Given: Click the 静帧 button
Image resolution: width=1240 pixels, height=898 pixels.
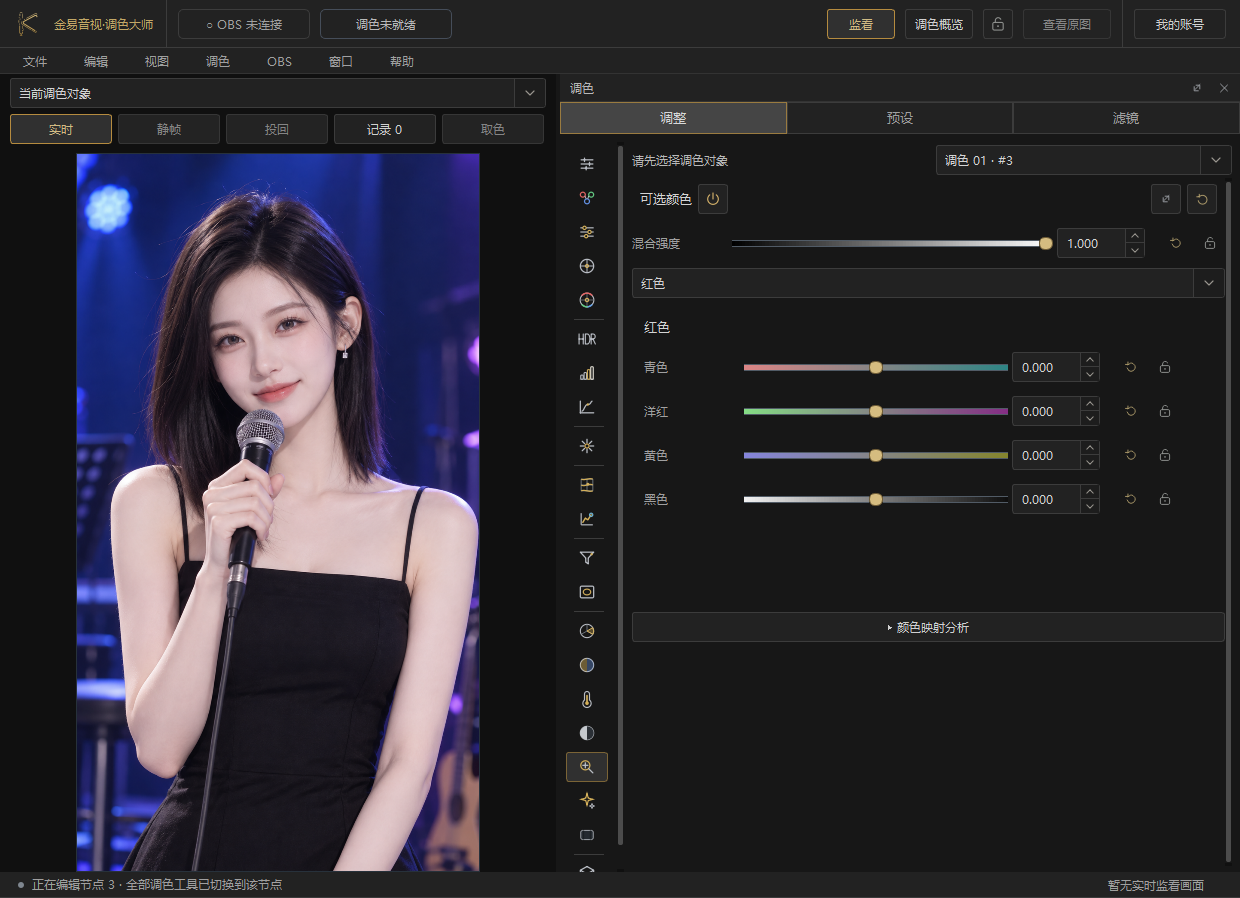Looking at the screenshot, I should click(x=169, y=129).
